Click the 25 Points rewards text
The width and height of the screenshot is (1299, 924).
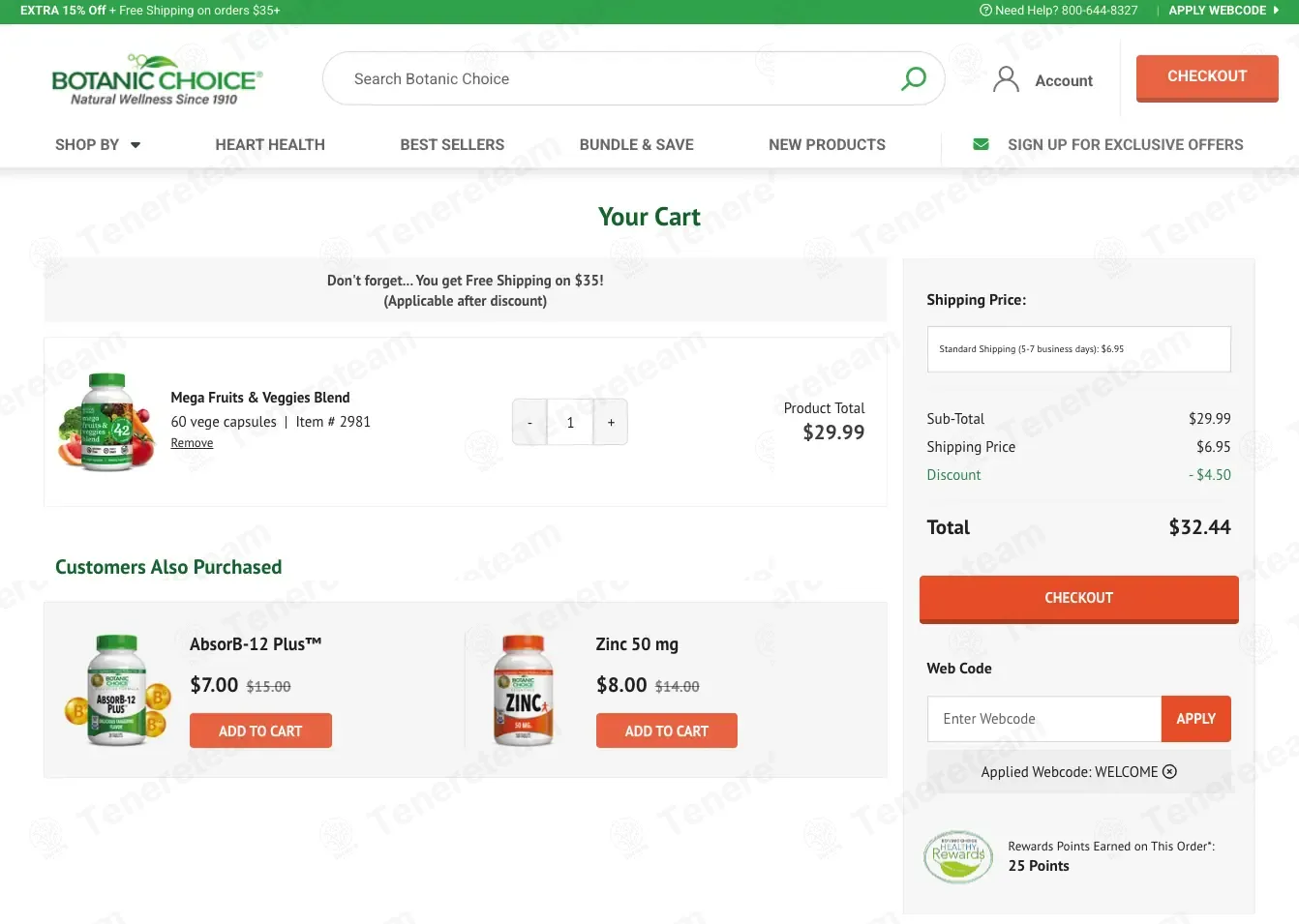pyautogui.click(x=1039, y=866)
